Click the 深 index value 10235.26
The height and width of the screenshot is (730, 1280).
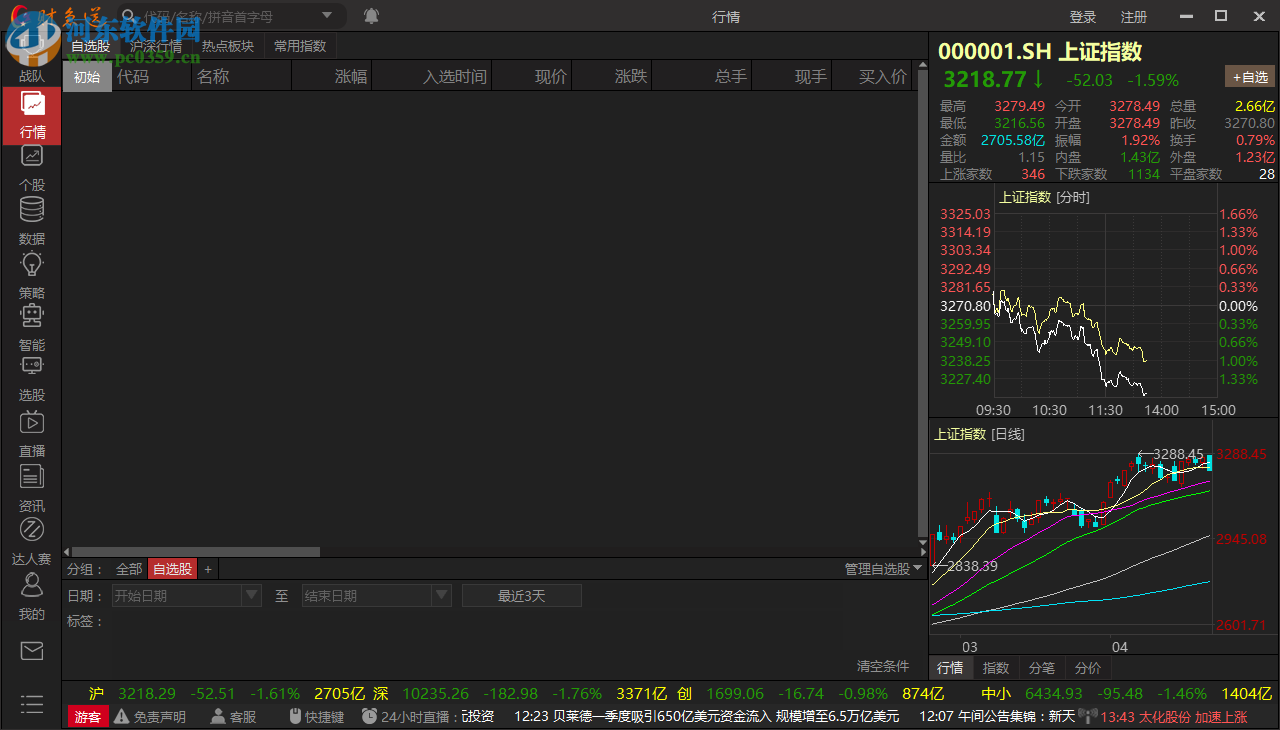pyautogui.click(x=435, y=693)
